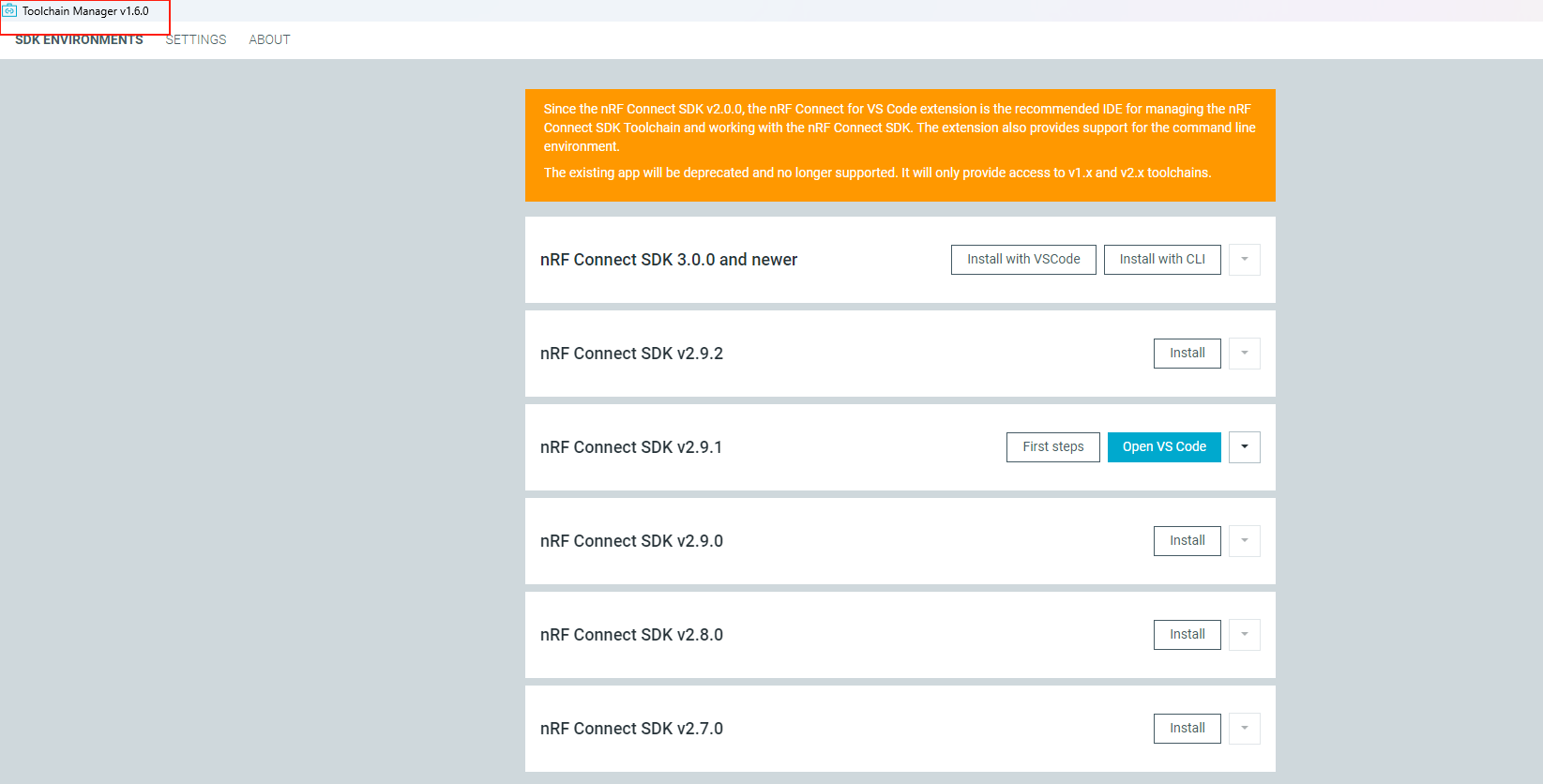Expand options dropdown for SDK v2.9.1
The width and height of the screenshot is (1543, 784).
click(x=1245, y=447)
